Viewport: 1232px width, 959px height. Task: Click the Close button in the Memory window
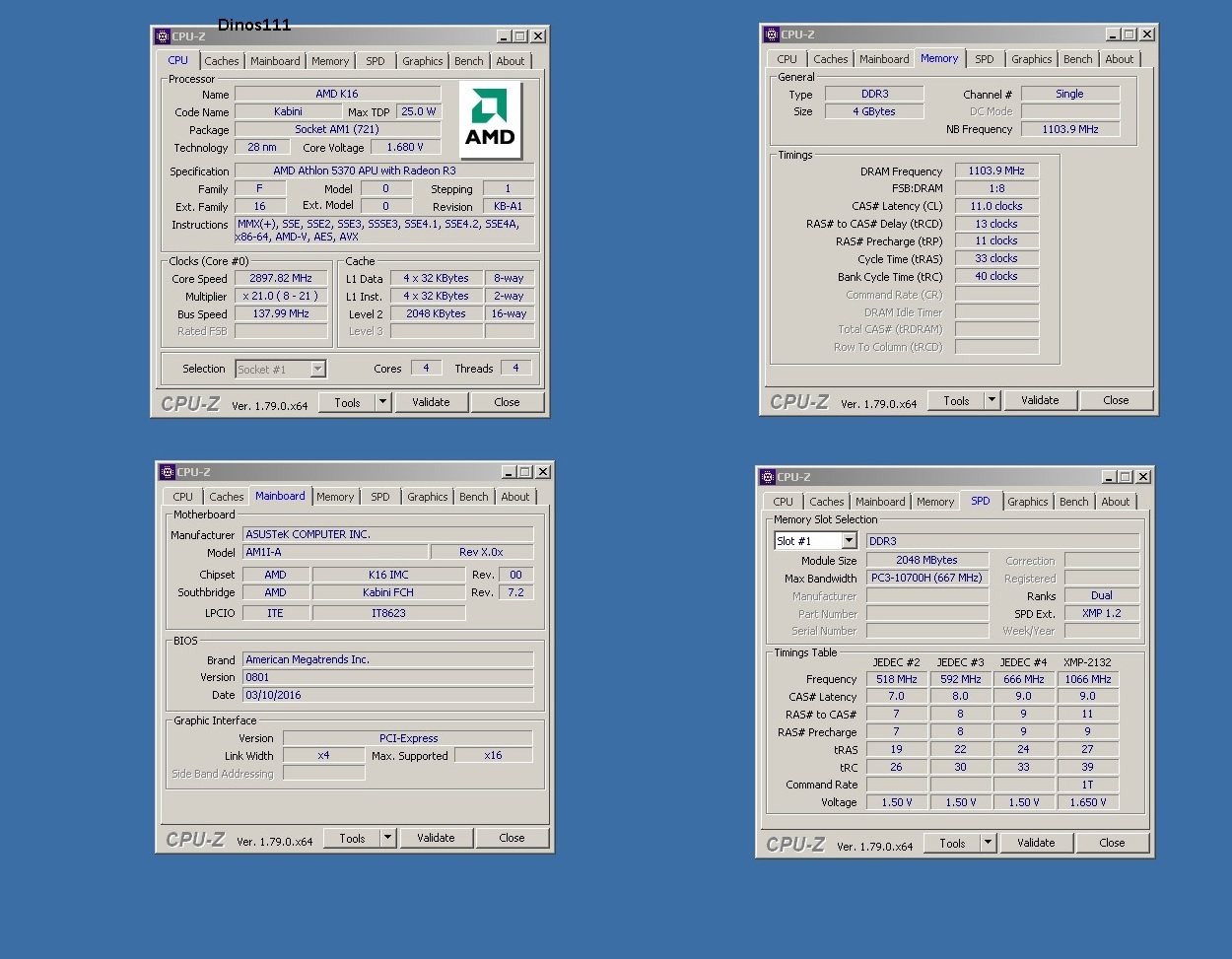pyautogui.click(x=1116, y=400)
